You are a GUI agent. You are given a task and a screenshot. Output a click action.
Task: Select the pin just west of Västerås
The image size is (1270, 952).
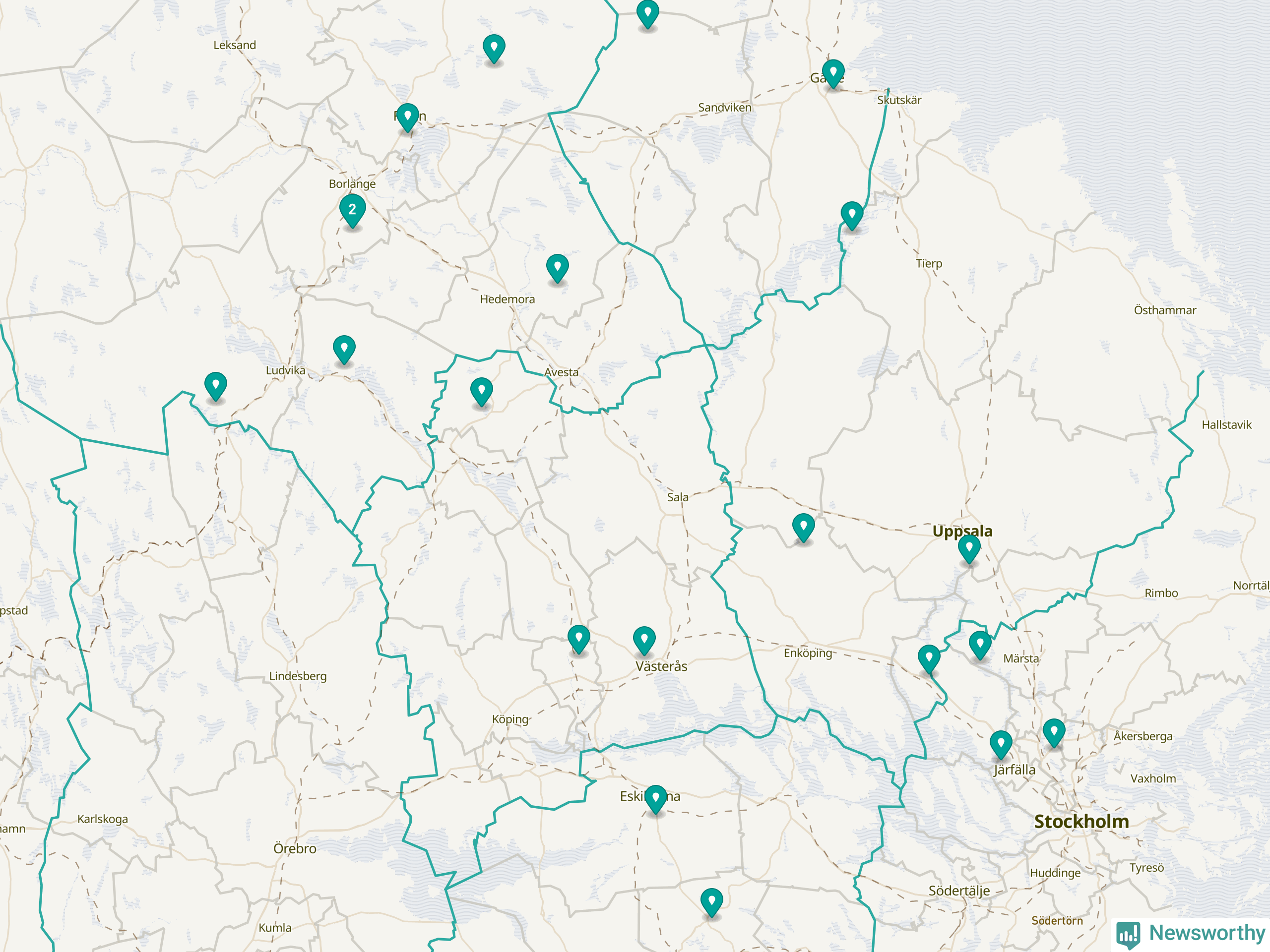coord(579,638)
